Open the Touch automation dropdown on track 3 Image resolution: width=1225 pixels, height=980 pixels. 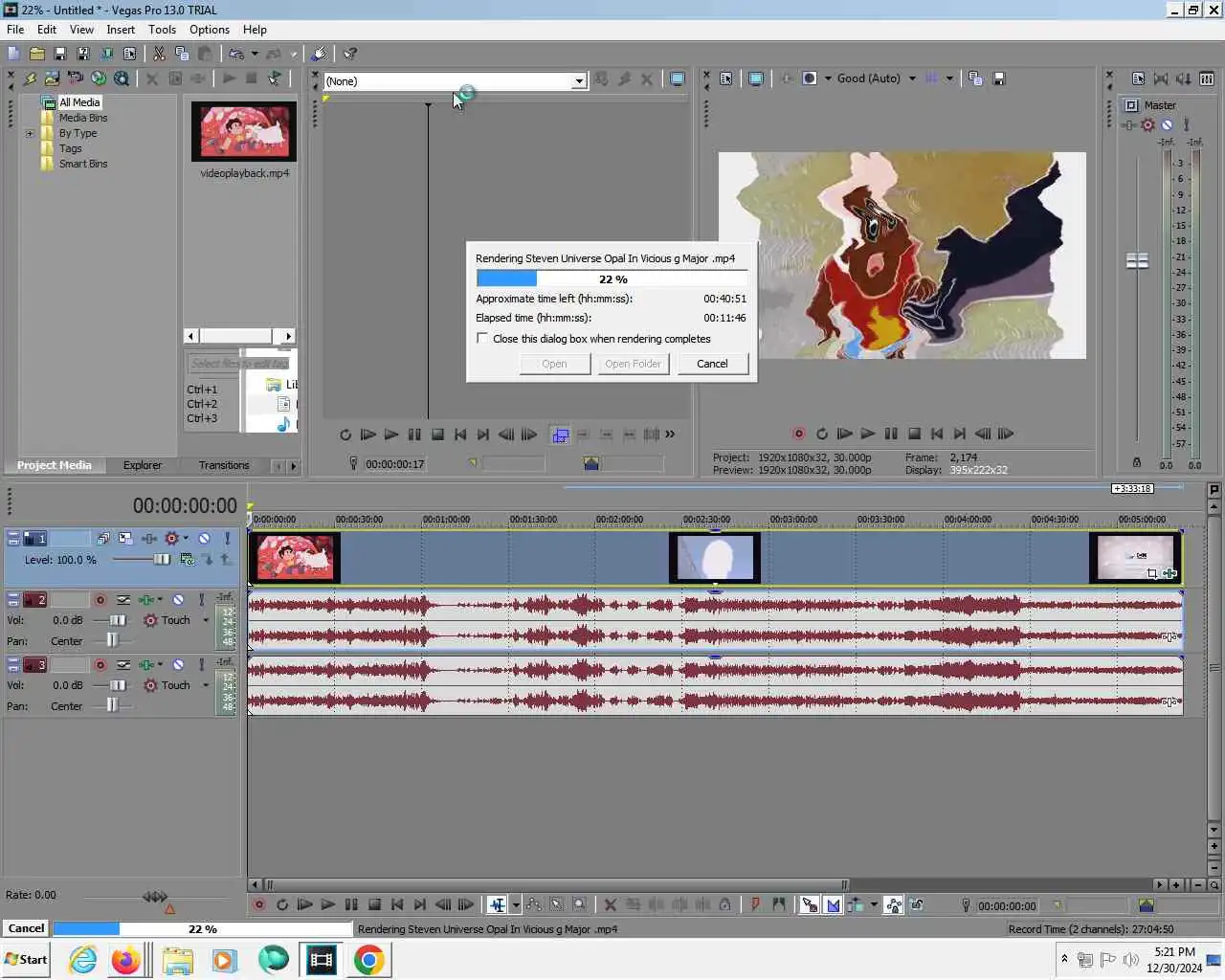pyautogui.click(x=206, y=685)
